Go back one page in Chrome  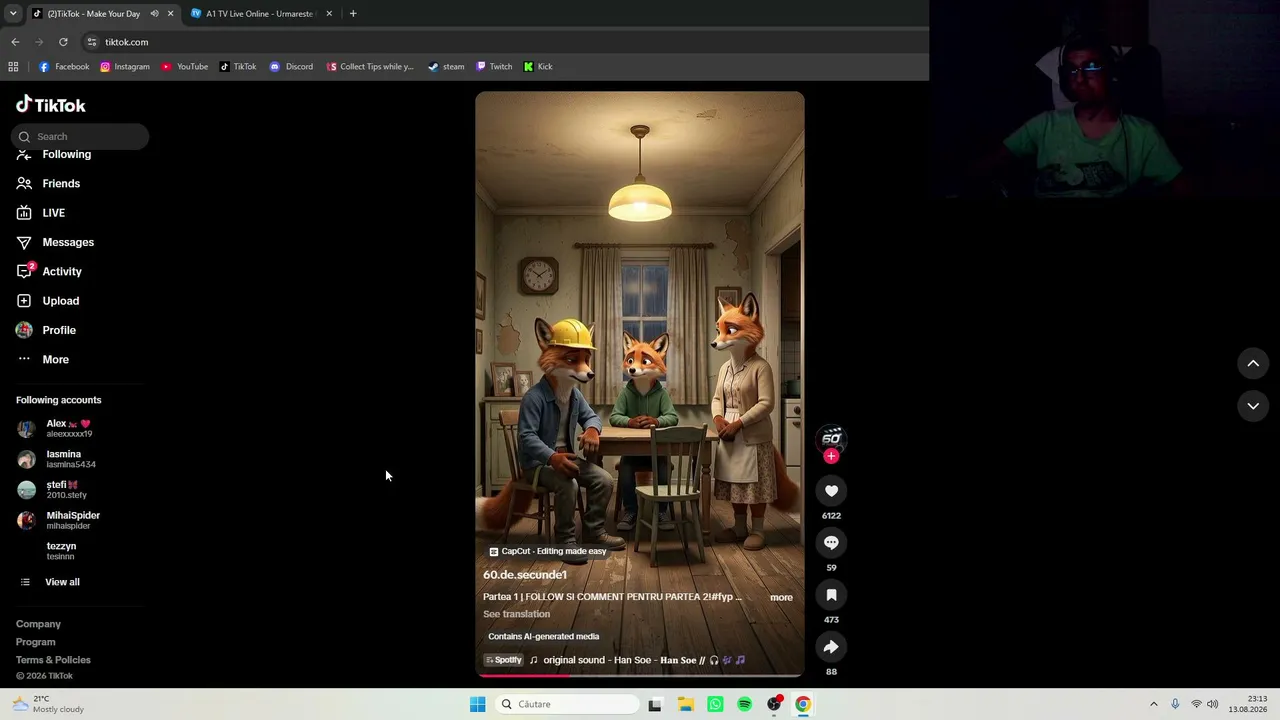15,42
